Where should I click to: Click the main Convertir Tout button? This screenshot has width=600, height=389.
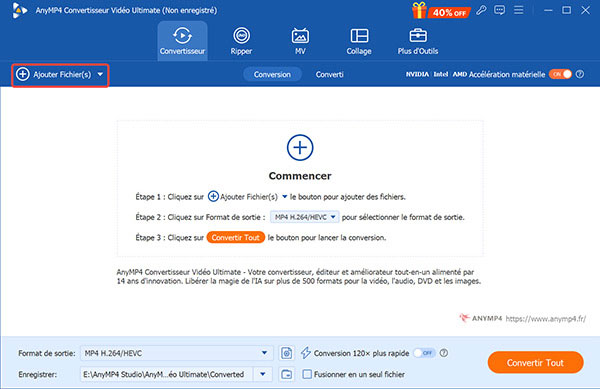tap(535, 362)
